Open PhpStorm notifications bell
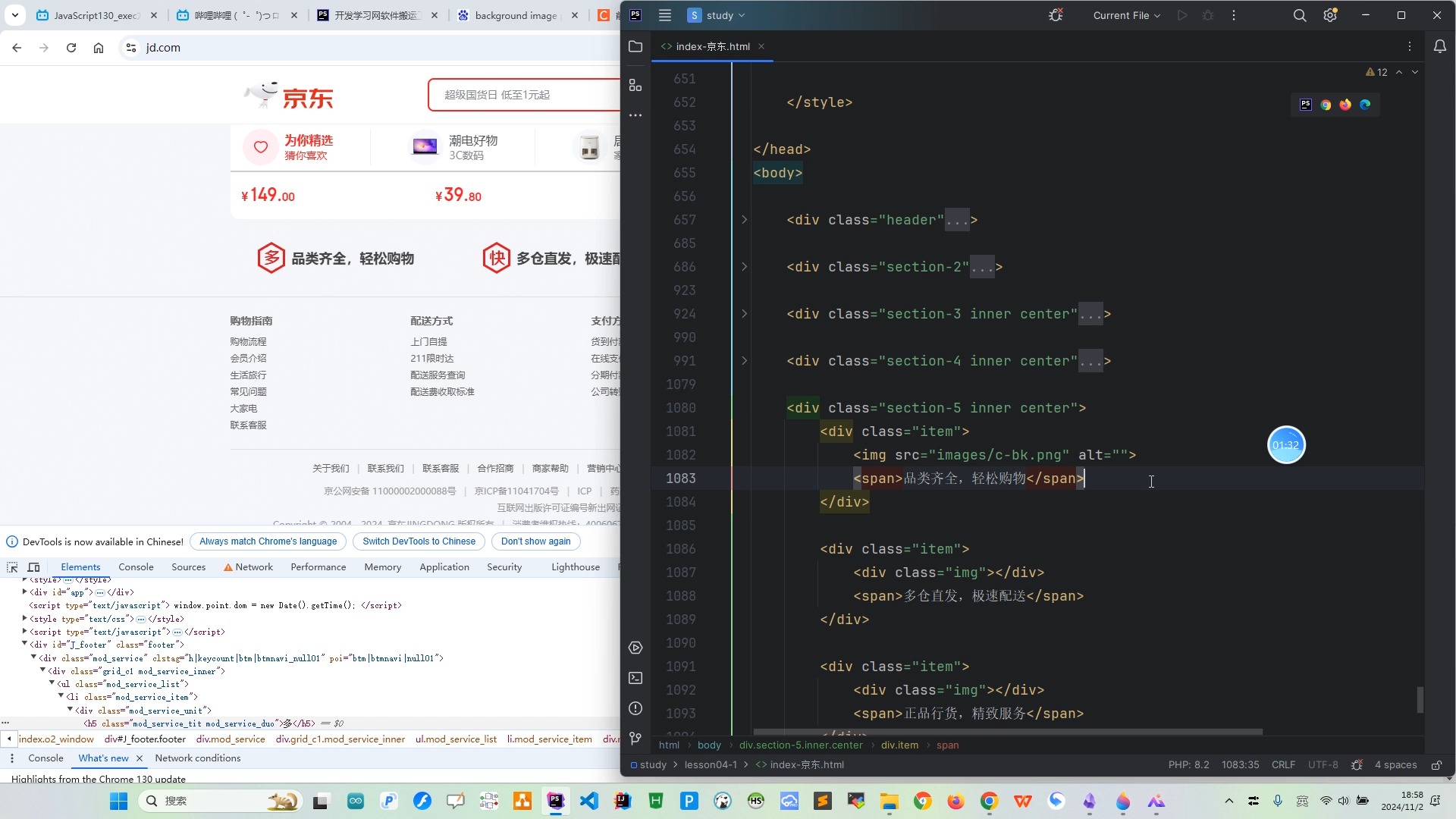Image resolution: width=1456 pixels, height=819 pixels. pos(1440,46)
